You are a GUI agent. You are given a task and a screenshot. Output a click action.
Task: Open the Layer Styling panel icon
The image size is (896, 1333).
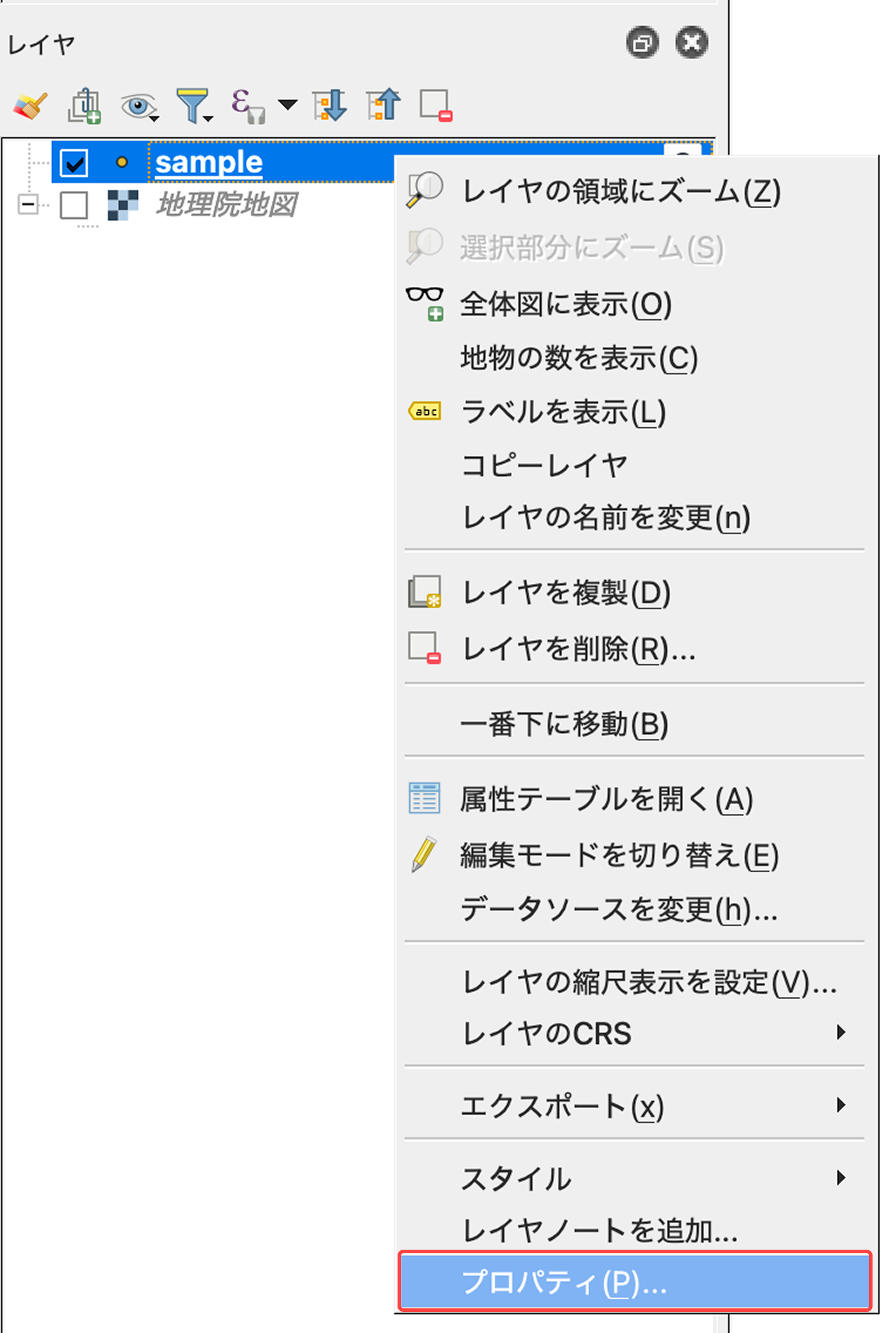(29, 104)
